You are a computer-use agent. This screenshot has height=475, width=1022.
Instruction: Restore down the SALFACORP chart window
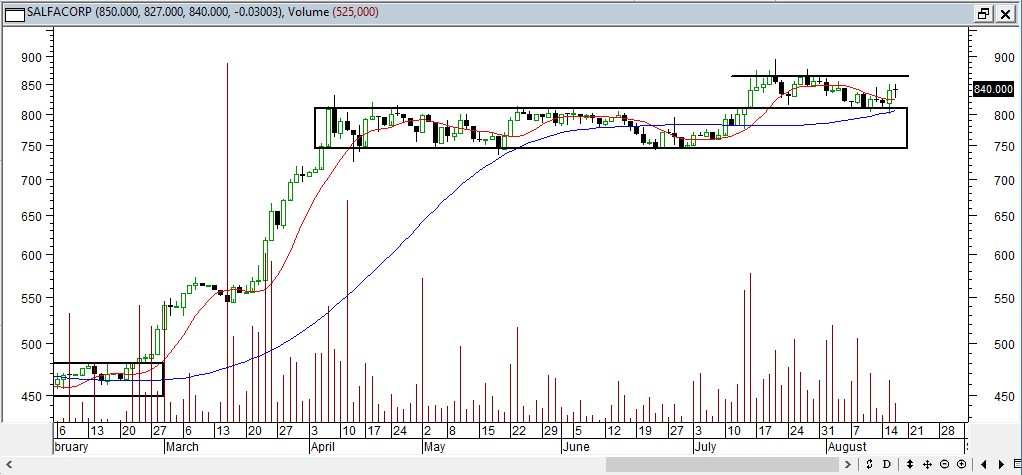[983, 13]
